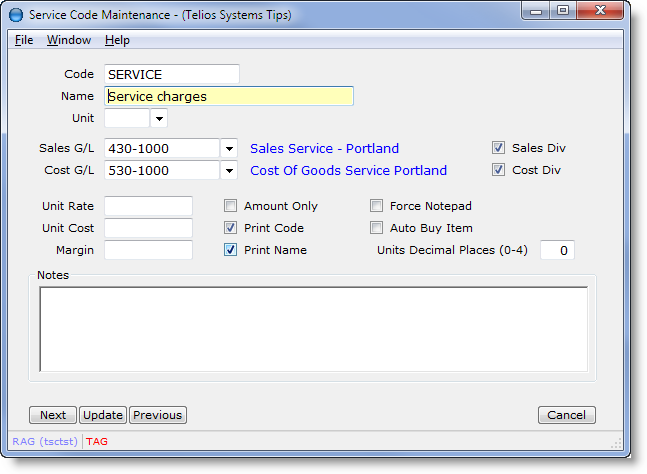The height and width of the screenshot is (474, 647).
Task: Open the Cost G/L account dropdown
Action: pyautogui.click(x=229, y=170)
